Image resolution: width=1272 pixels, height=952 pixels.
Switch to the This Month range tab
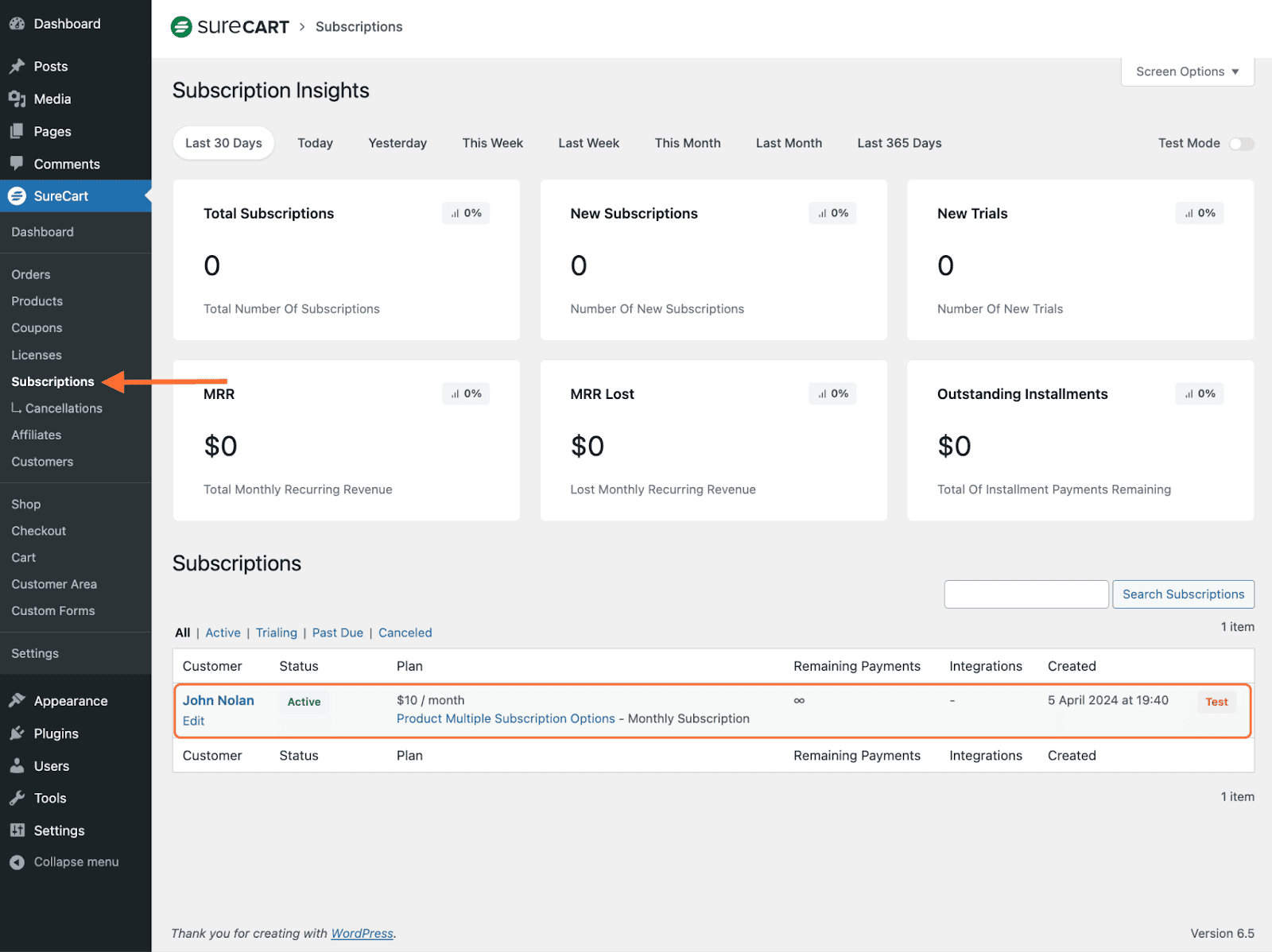click(x=687, y=144)
